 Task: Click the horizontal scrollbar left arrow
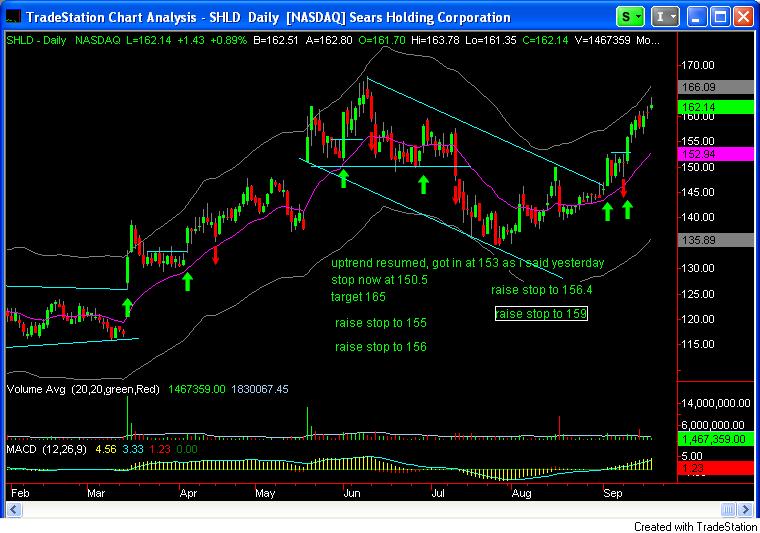point(14,509)
